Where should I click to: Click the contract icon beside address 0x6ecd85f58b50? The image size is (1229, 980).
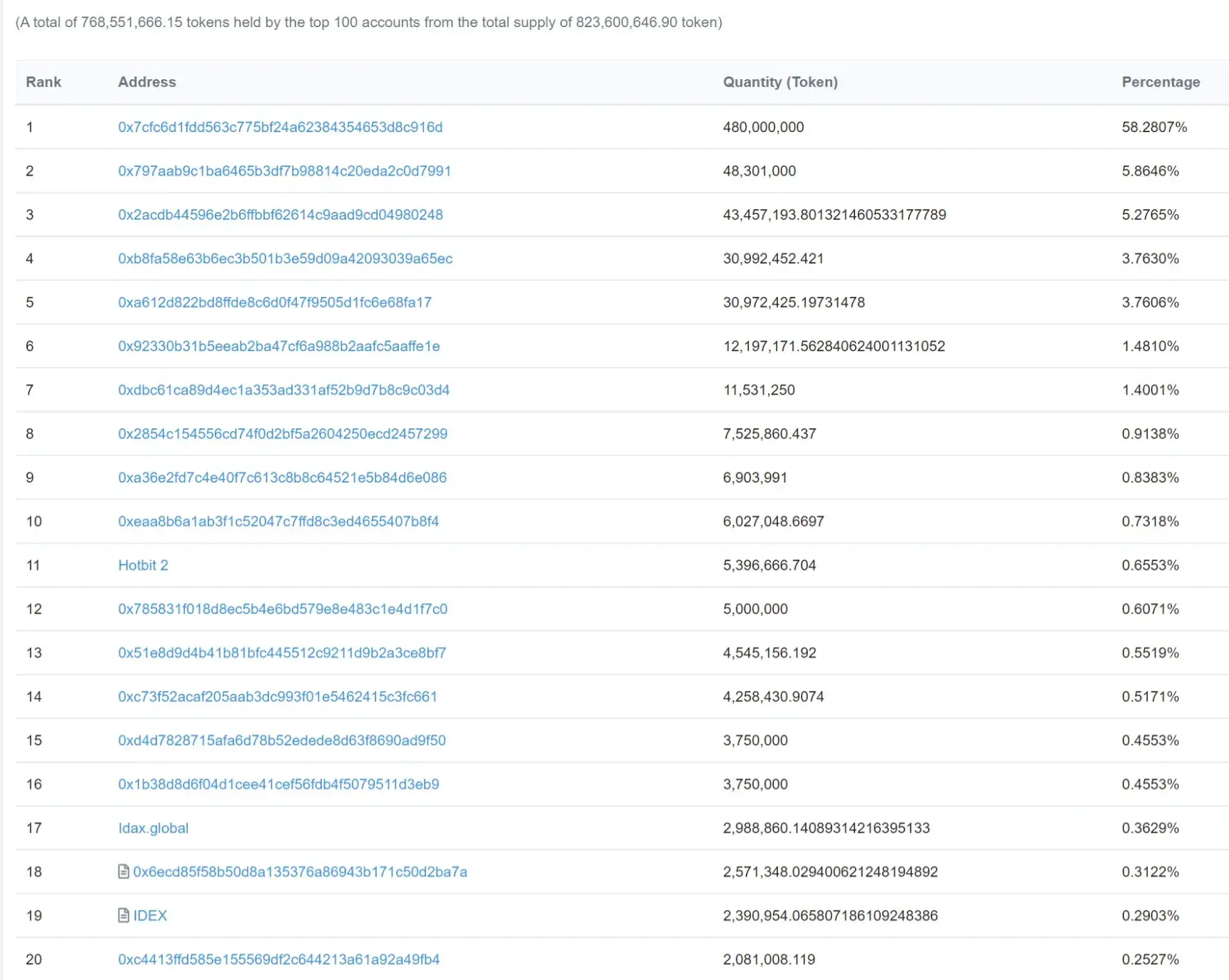point(123,872)
